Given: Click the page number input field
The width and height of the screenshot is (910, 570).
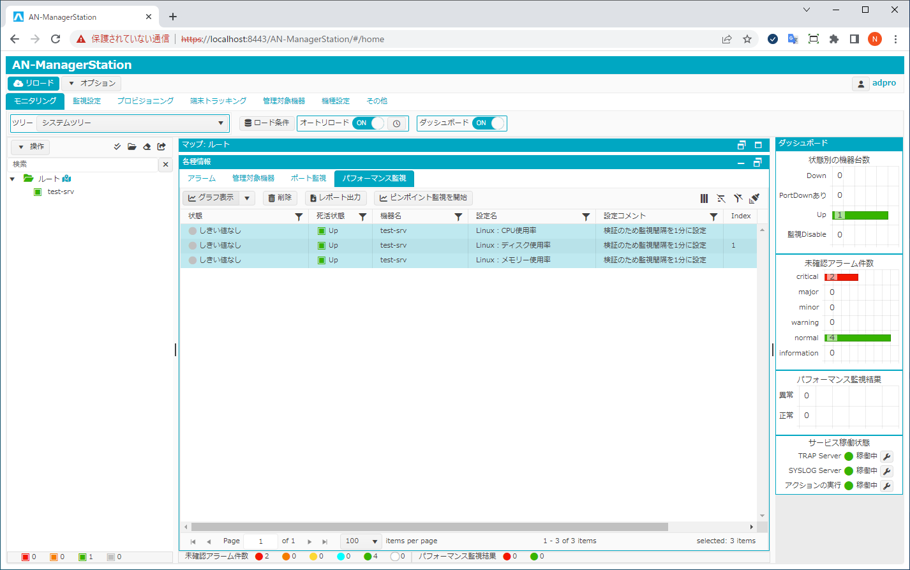Looking at the screenshot, I should tap(261, 541).
